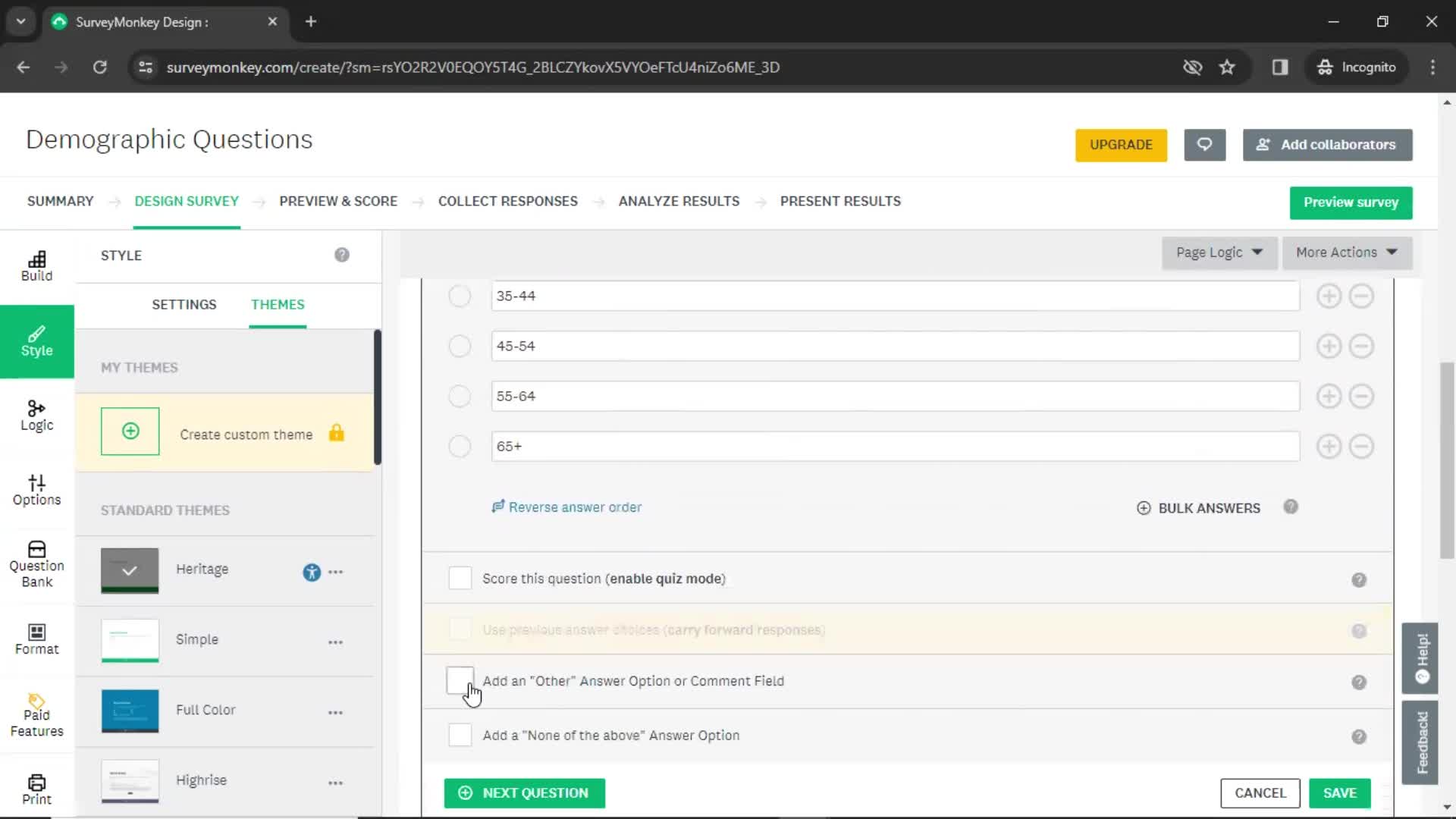The width and height of the screenshot is (1456, 819).
Task: Enable Score this question checkbox
Action: tap(460, 578)
